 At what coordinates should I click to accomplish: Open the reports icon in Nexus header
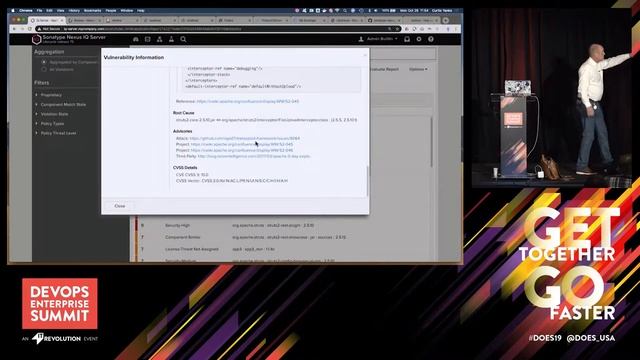coord(148,39)
